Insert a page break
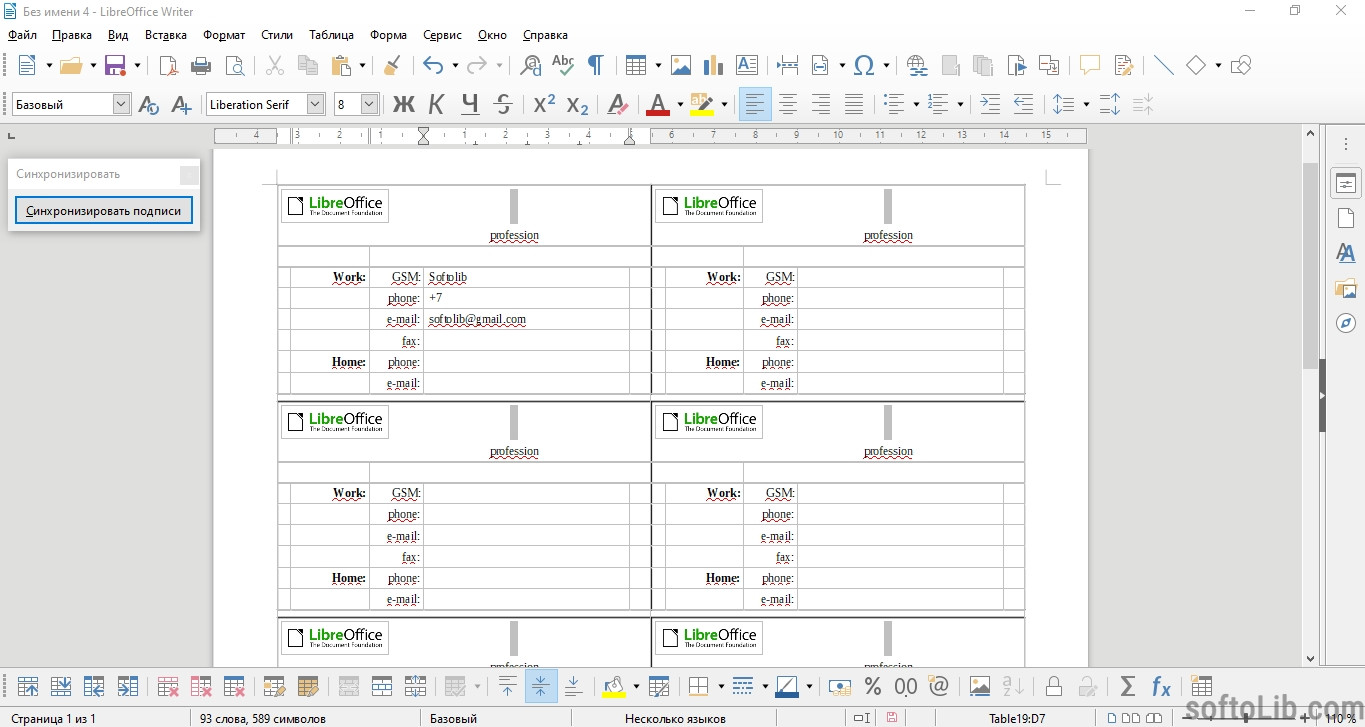 (788, 66)
